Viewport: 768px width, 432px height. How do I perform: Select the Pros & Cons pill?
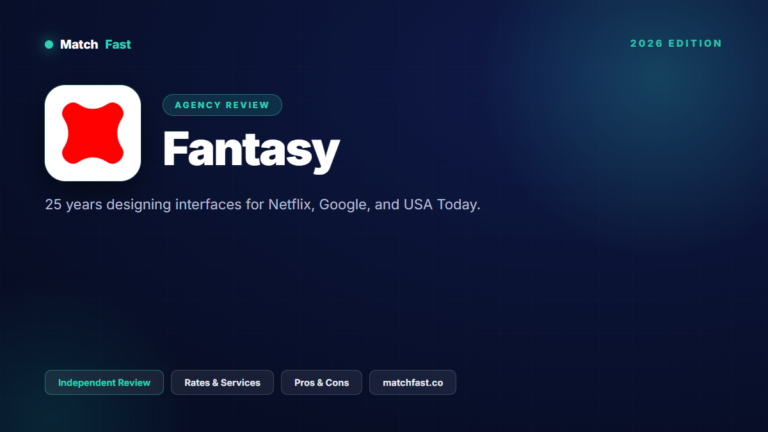321,383
